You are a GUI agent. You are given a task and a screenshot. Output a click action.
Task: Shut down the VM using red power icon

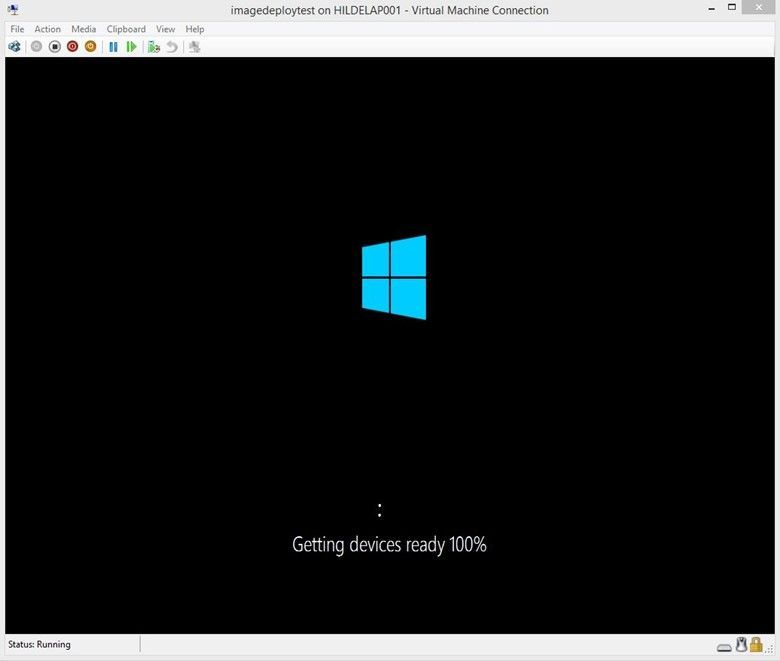(73, 47)
